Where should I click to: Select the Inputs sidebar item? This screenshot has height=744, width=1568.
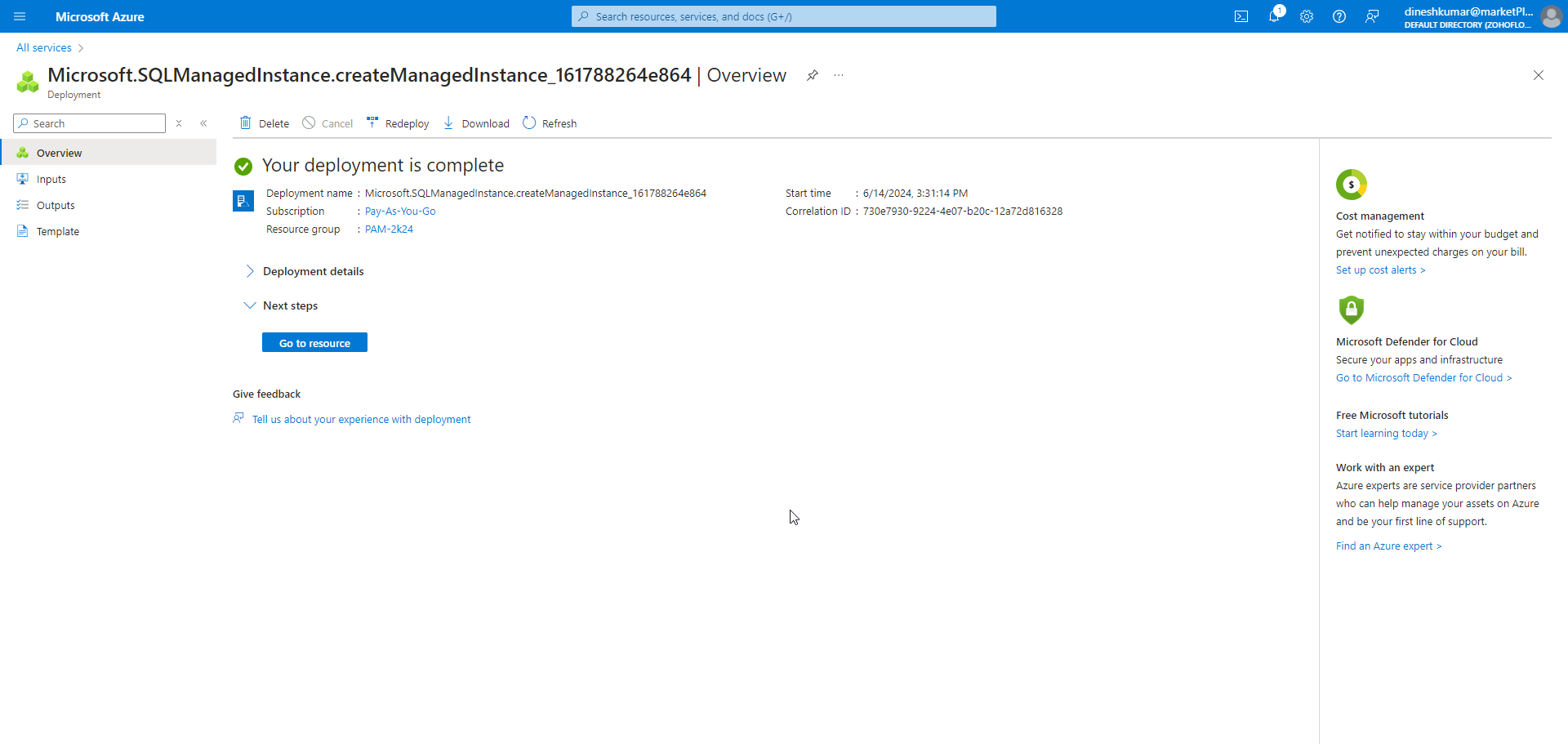(x=51, y=178)
